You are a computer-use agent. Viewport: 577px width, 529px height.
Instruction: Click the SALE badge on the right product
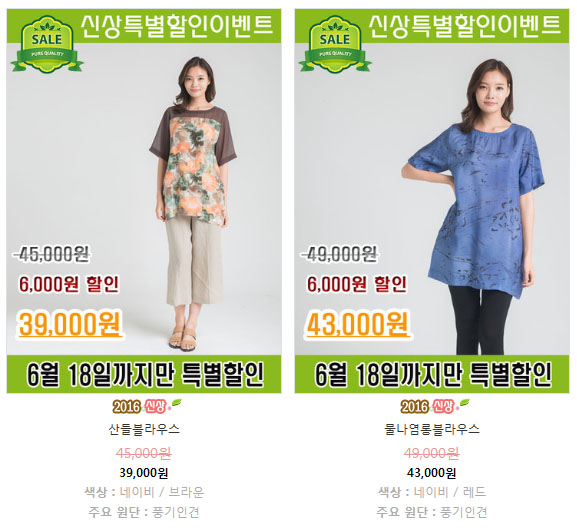tap(335, 44)
